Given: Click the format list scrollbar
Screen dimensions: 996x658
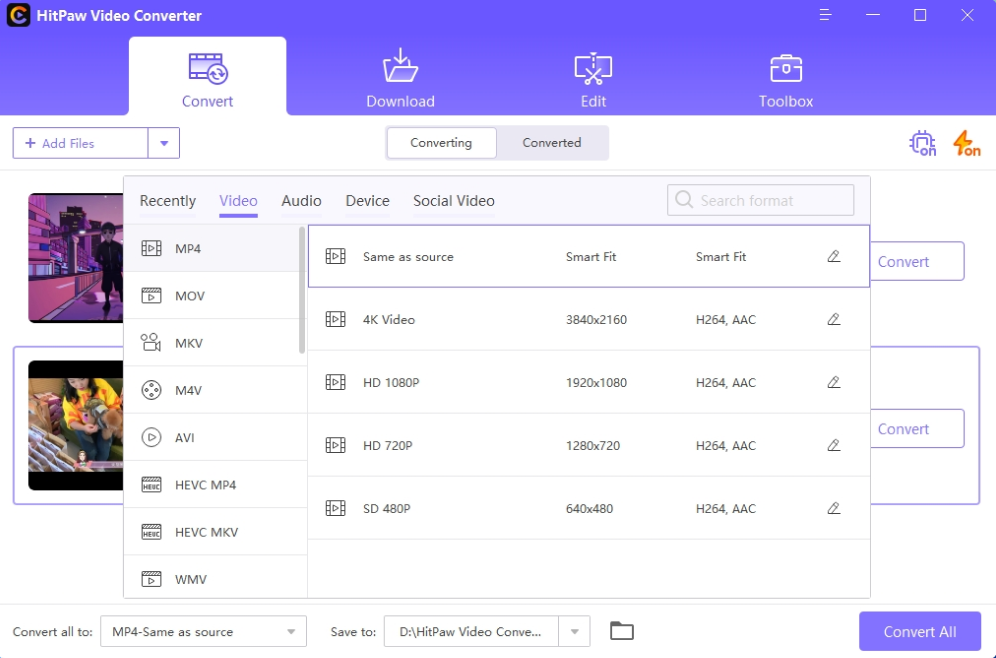Looking at the screenshot, I should pos(302,290).
